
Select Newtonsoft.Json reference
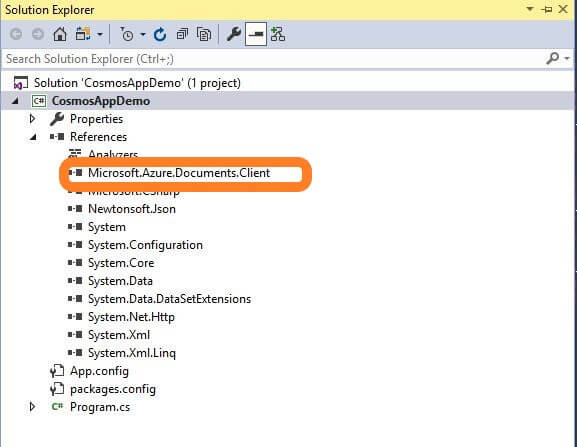[132, 209]
